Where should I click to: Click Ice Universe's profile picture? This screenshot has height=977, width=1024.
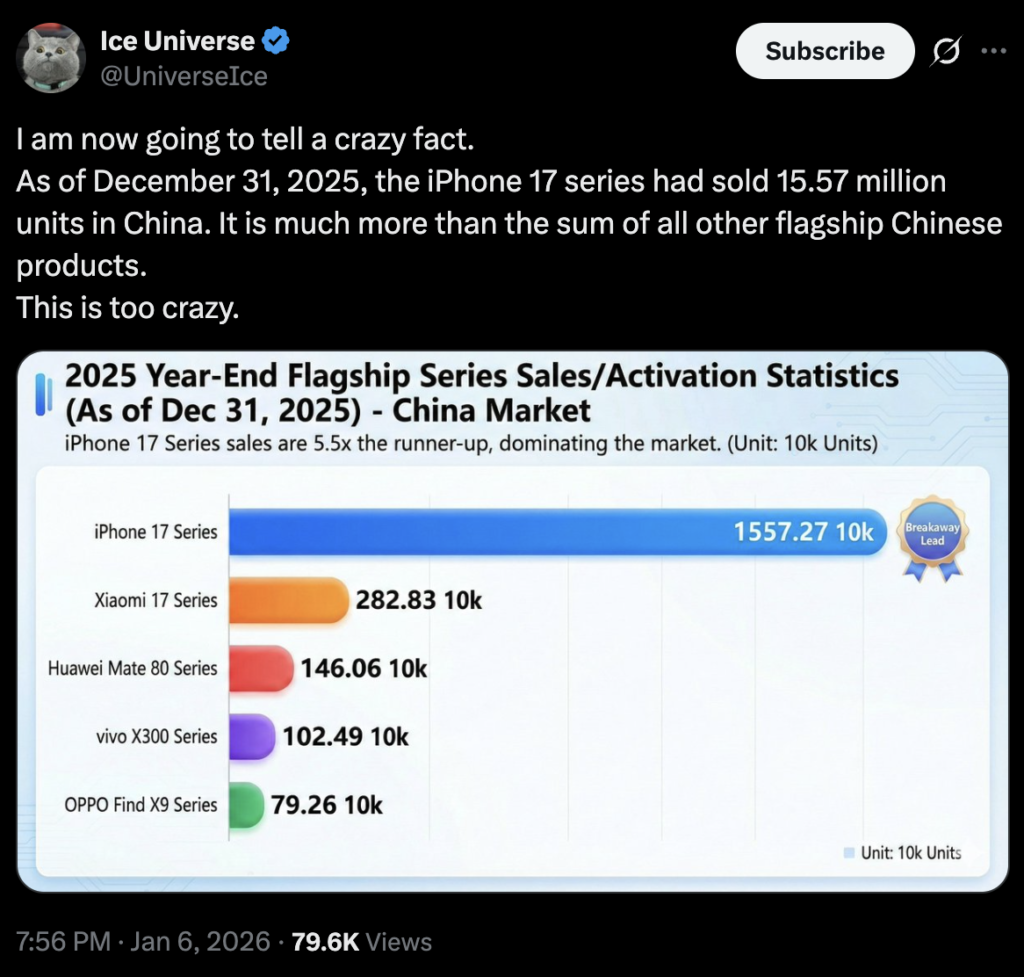coord(50,57)
